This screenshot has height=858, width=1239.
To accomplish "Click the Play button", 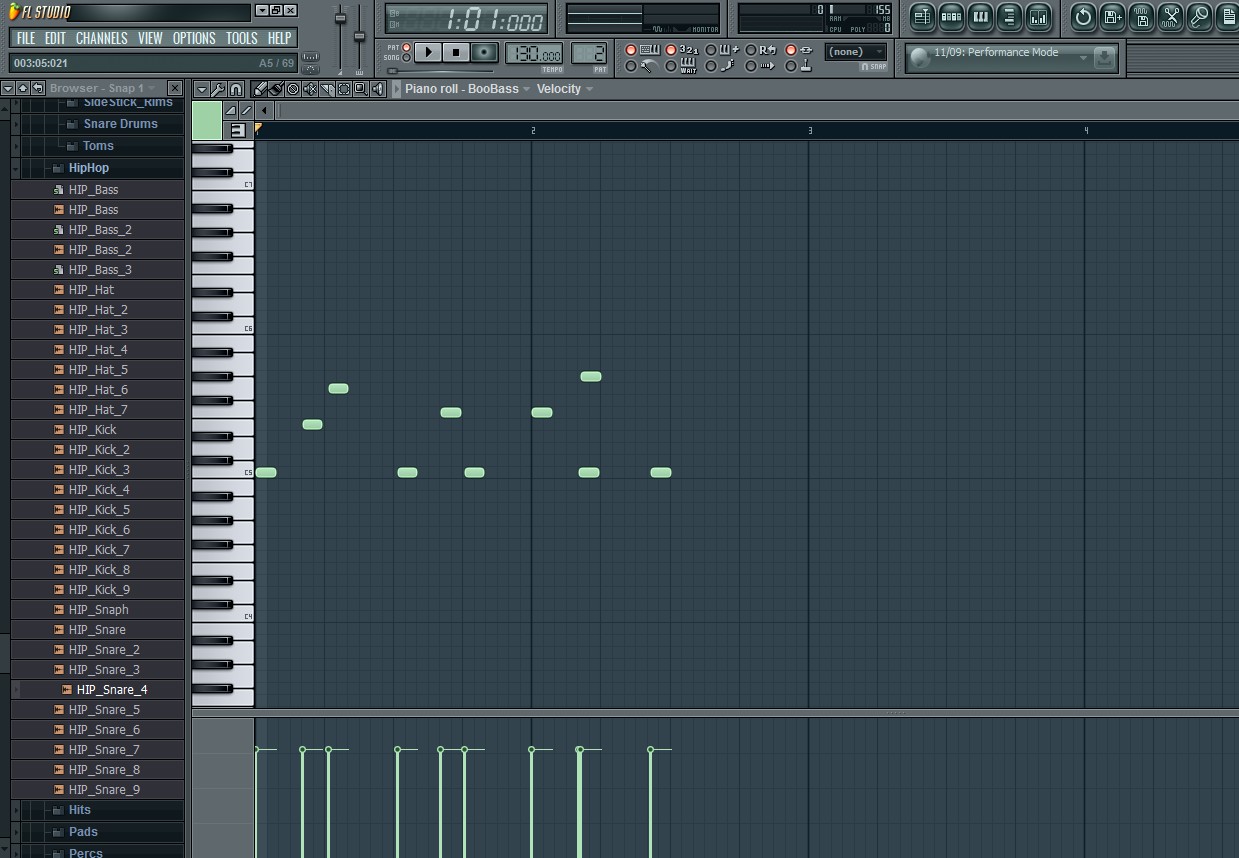I will 428,52.
